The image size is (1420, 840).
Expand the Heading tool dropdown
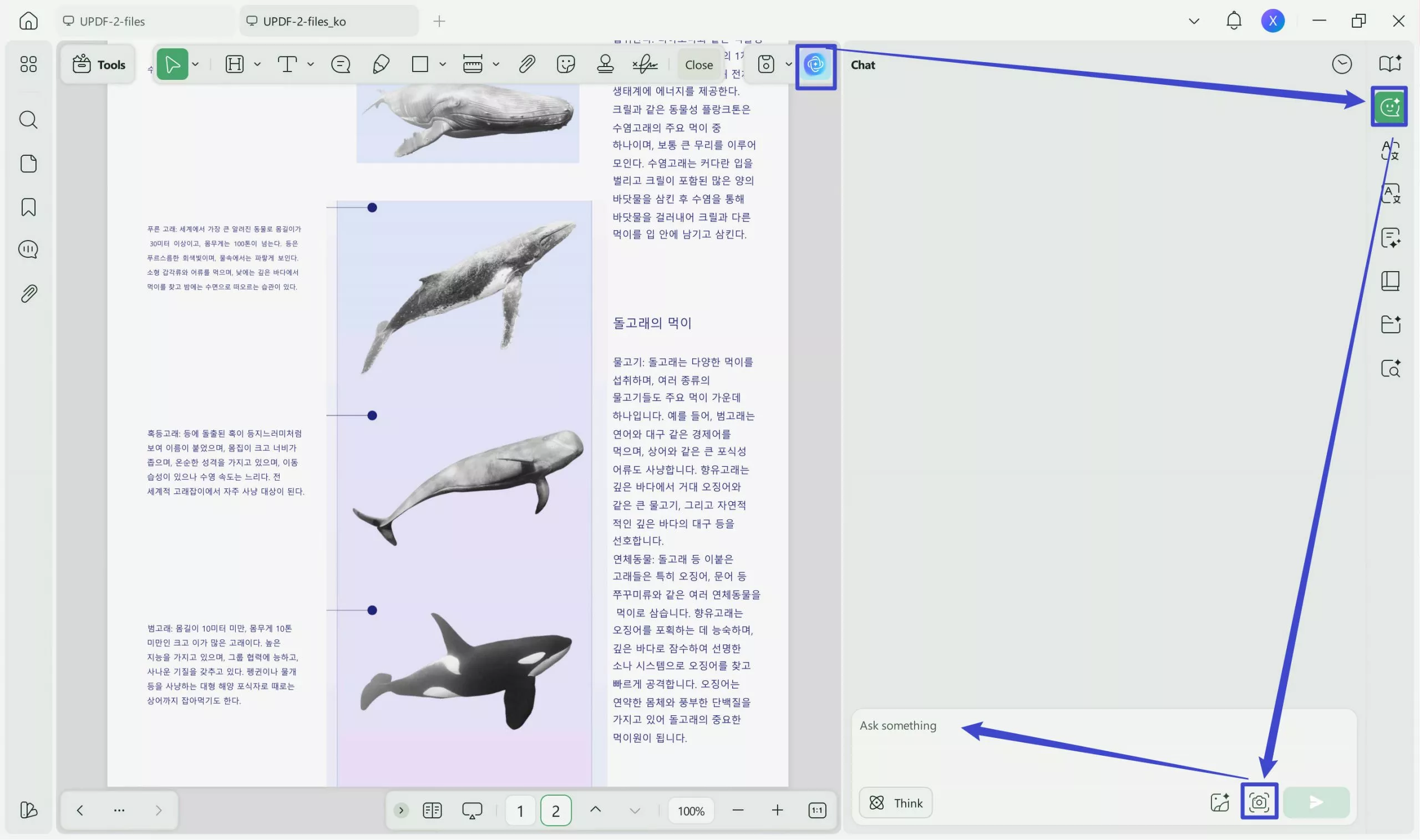(x=257, y=64)
